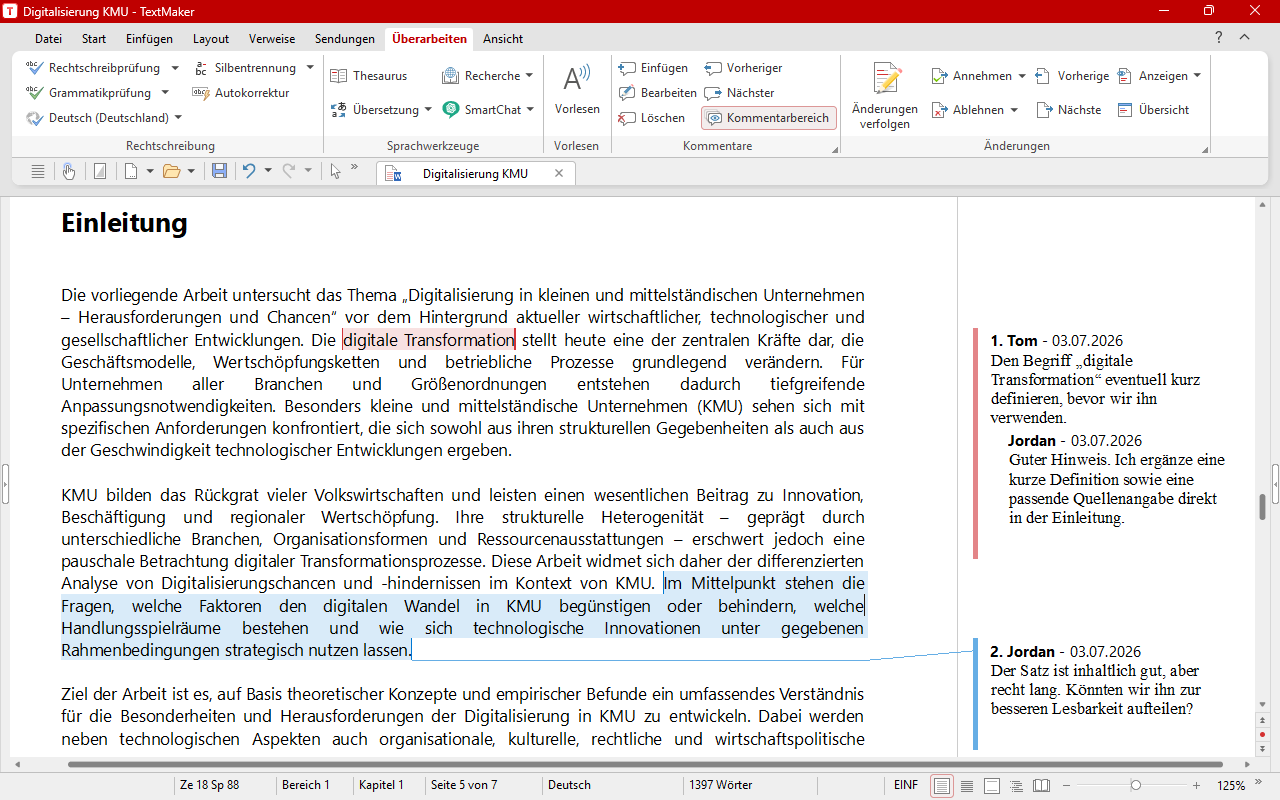Open the Übersicht changes overview
Viewport: 1280px width, 800px height.
(1153, 110)
